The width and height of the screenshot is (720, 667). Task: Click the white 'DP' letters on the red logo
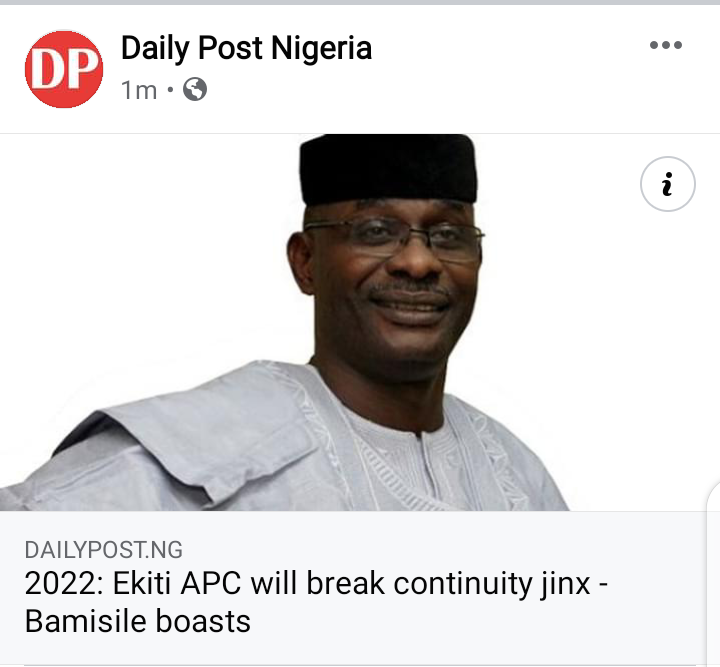[64, 69]
